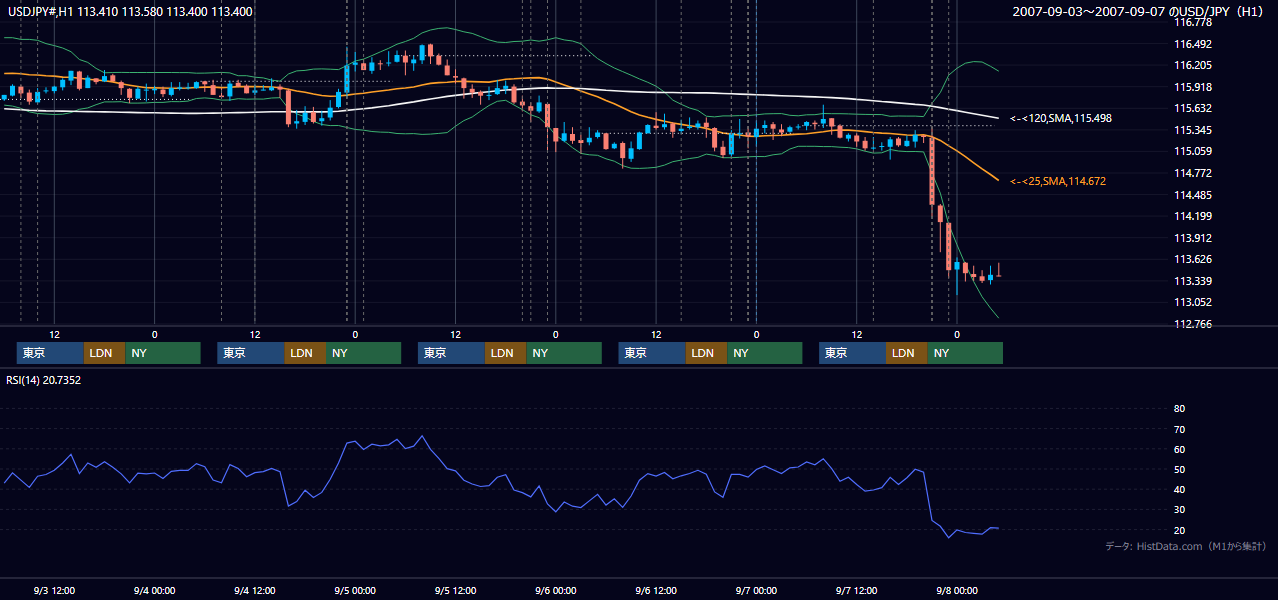The image size is (1278, 600).
Task: Click RSI scale level 80
Action: (1179, 409)
